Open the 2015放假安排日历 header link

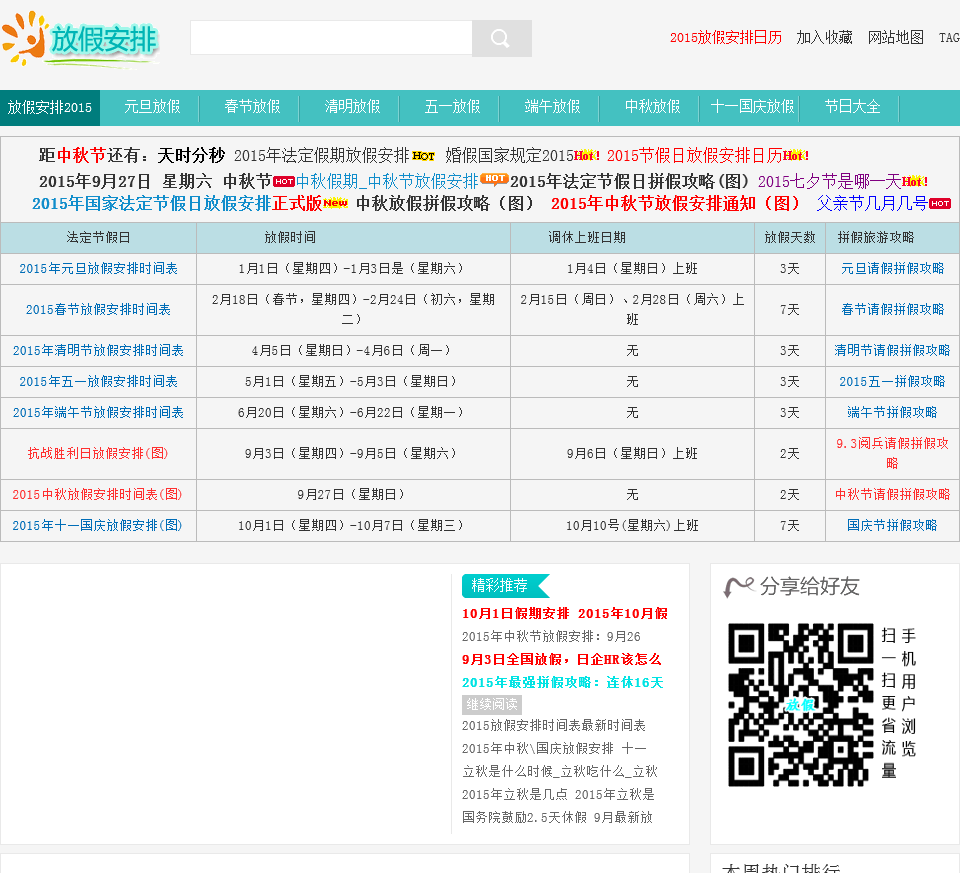pos(725,38)
